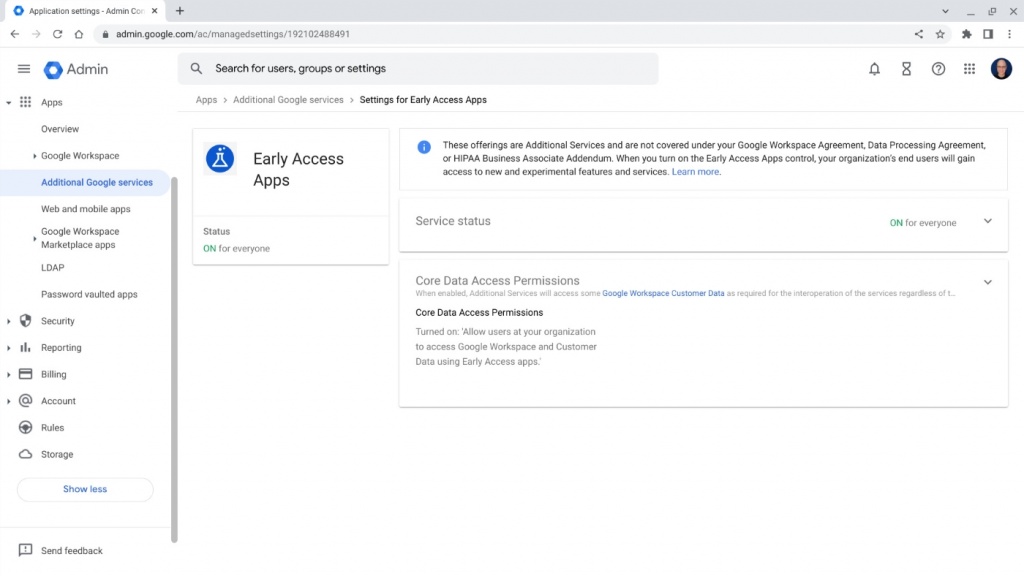Select Password vaulted apps
The height and width of the screenshot is (576, 1024).
click(x=89, y=295)
